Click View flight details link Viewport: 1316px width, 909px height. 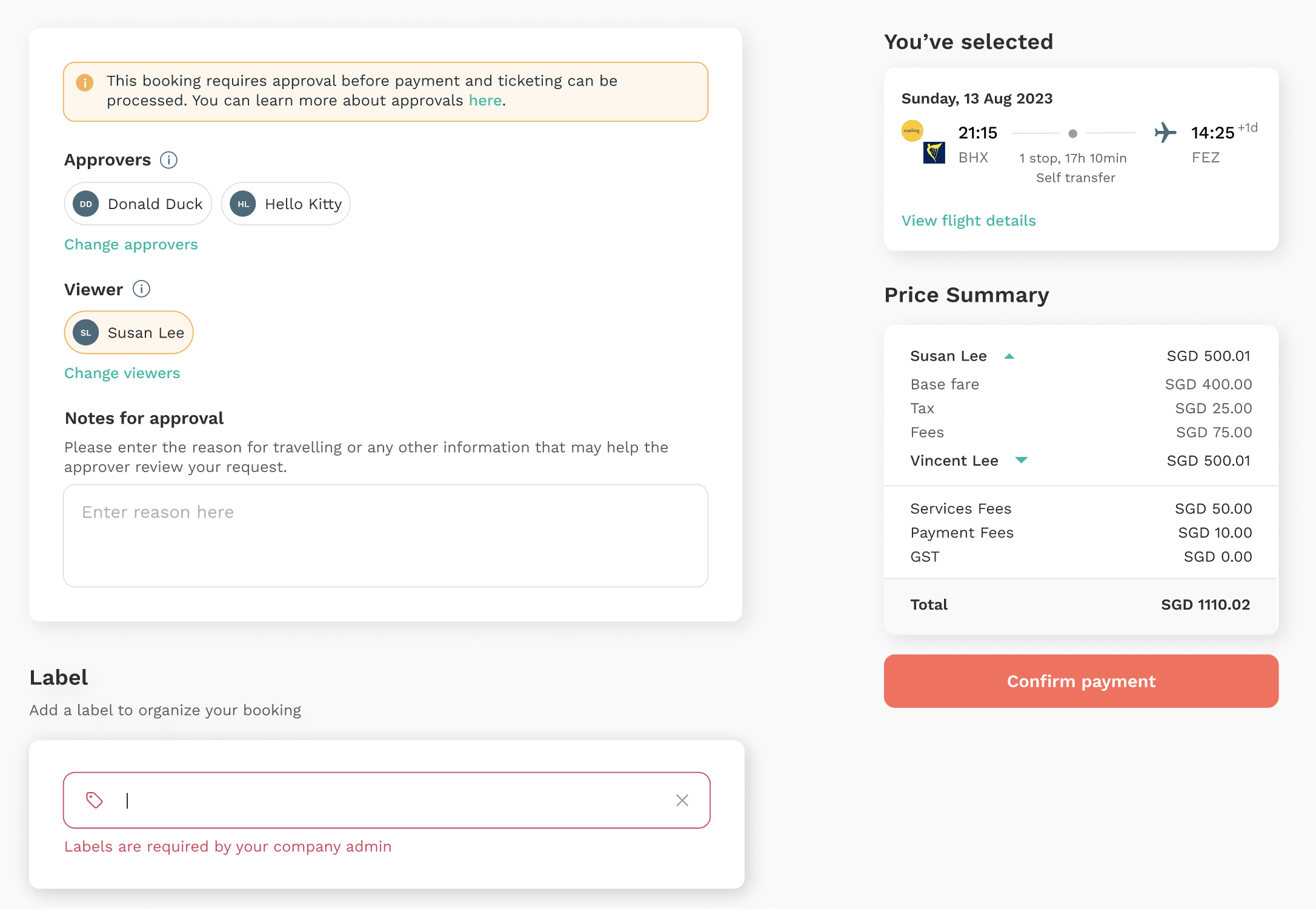(x=969, y=221)
